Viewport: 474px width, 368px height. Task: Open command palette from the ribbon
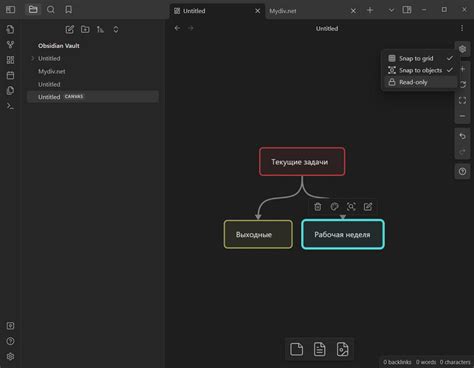(10, 106)
